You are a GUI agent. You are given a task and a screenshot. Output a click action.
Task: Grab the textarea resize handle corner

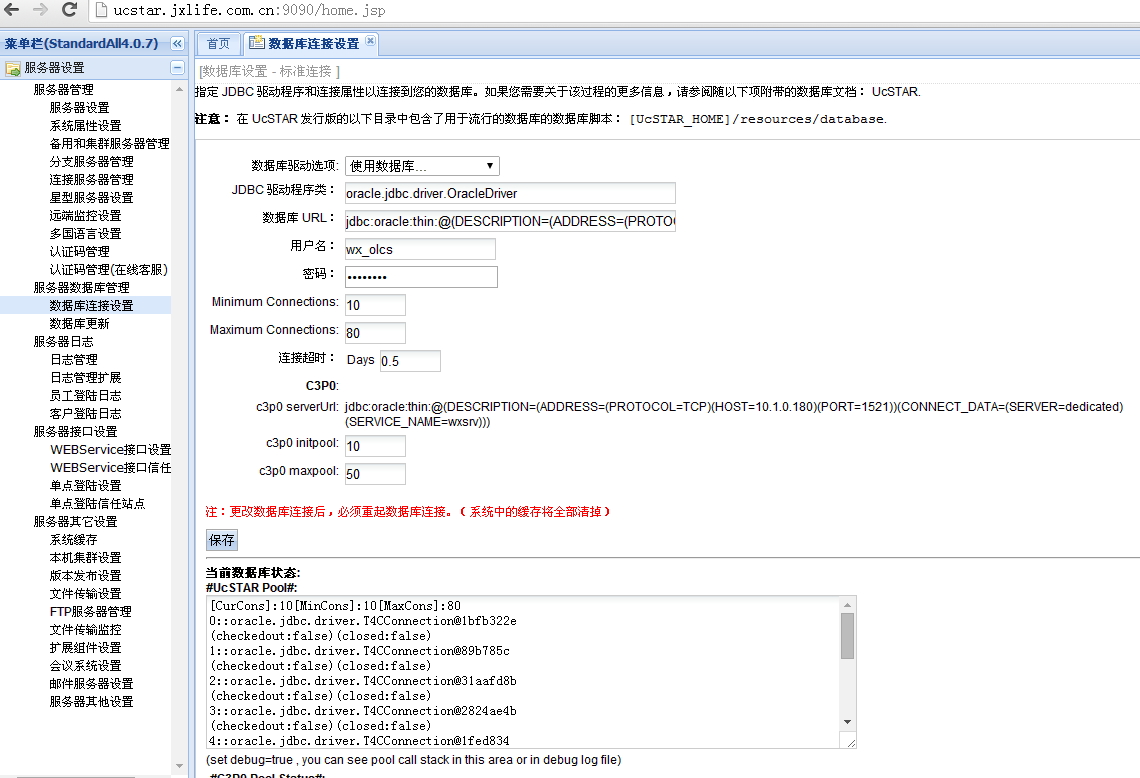[851, 742]
